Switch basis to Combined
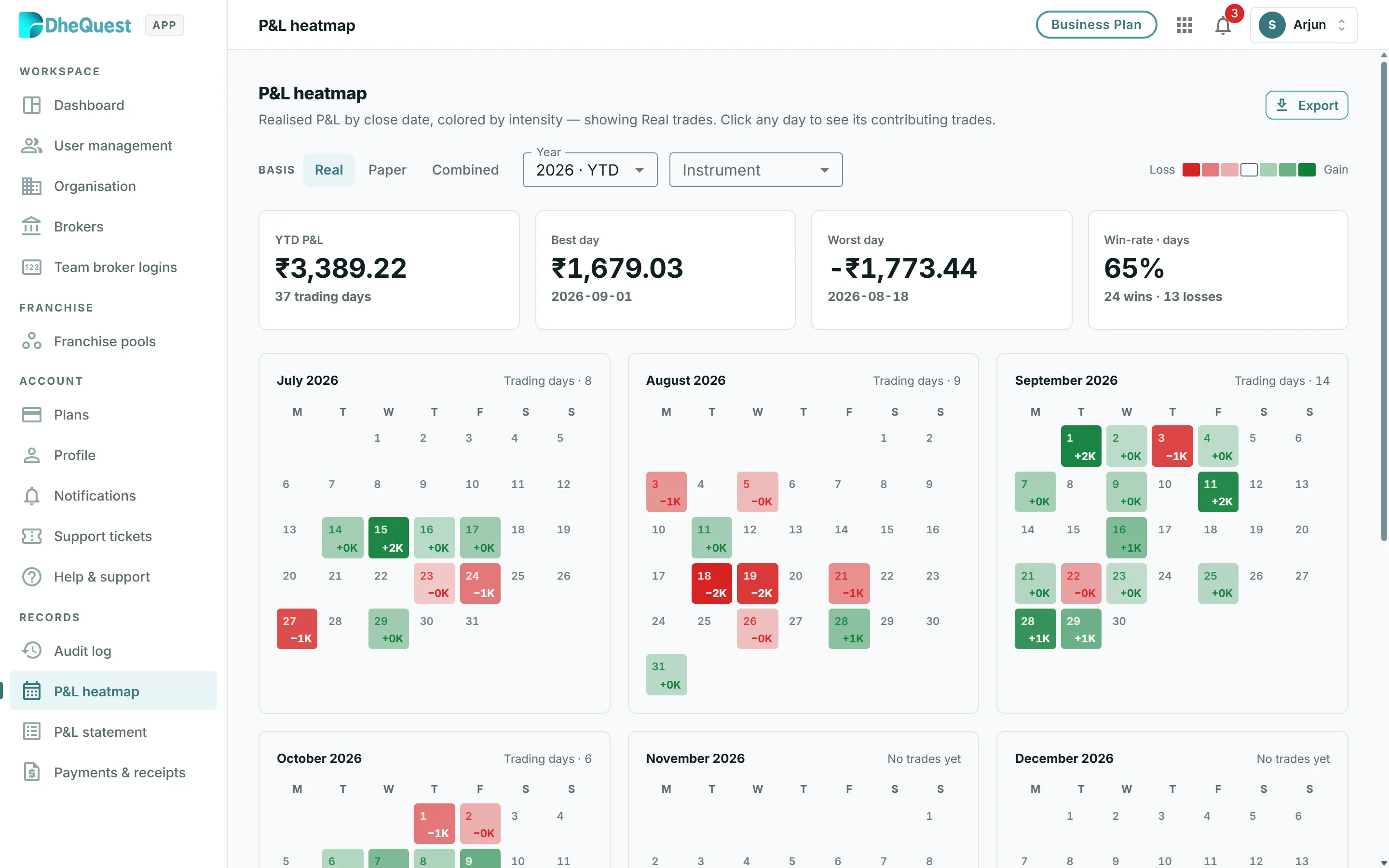The width and height of the screenshot is (1389, 868). point(465,170)
